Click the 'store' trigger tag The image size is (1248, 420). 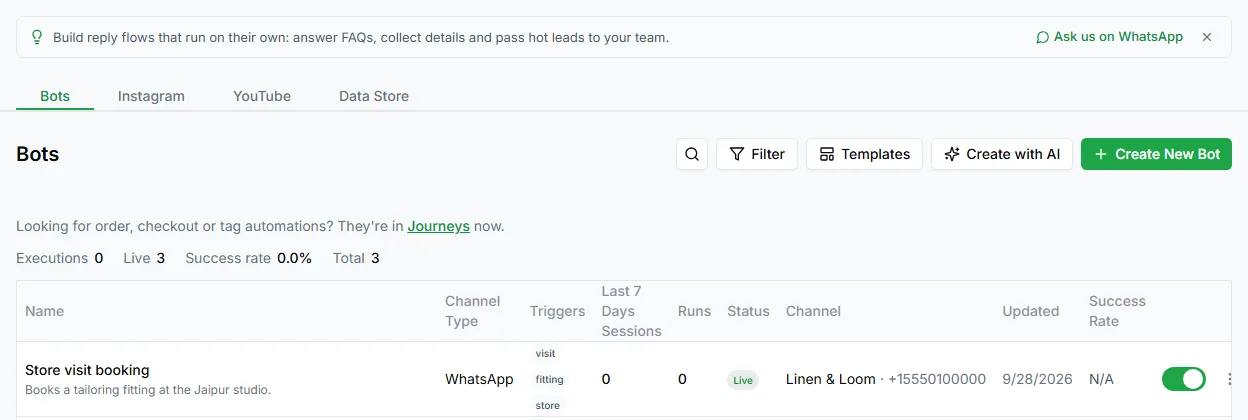547,405
